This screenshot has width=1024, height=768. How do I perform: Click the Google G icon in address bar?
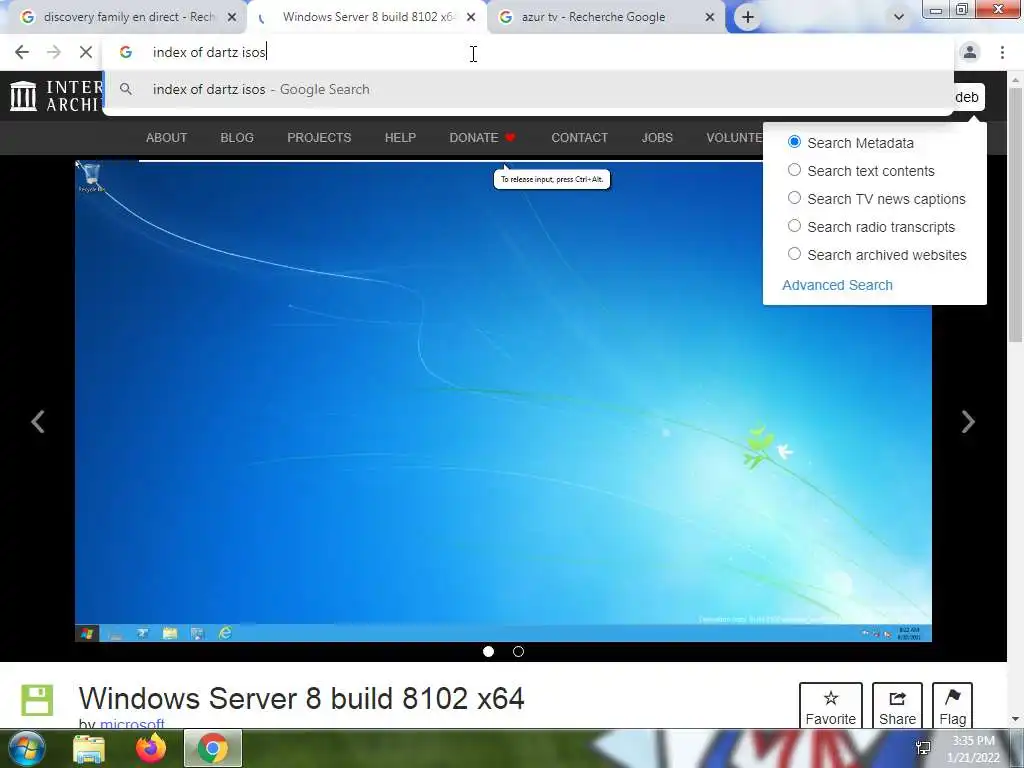(x=125, y=52)
